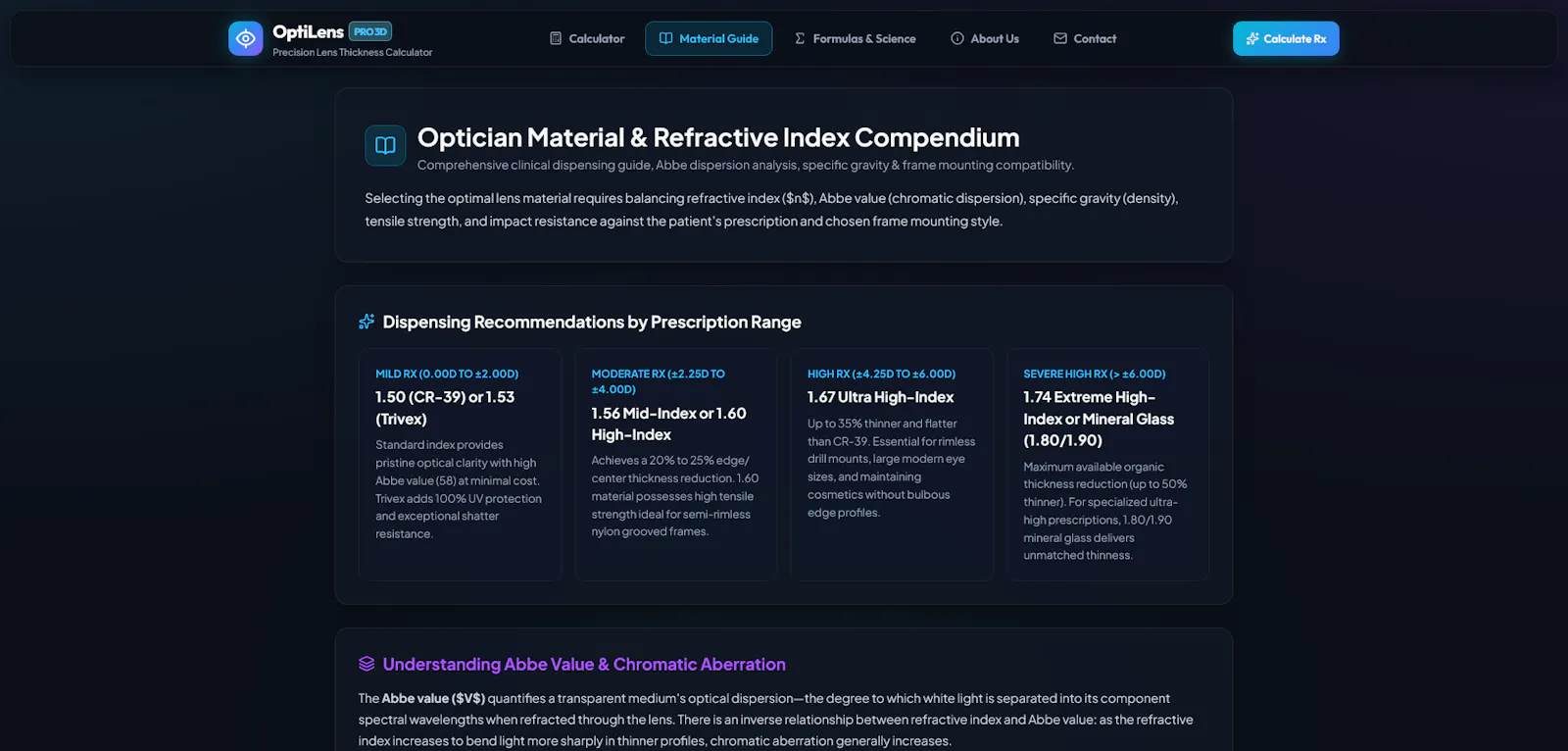Select the Mild Rx 1.50 CR-39 card
This screenshot has width=1568, height=751.
pyautogui.click(x=460, y=465)
